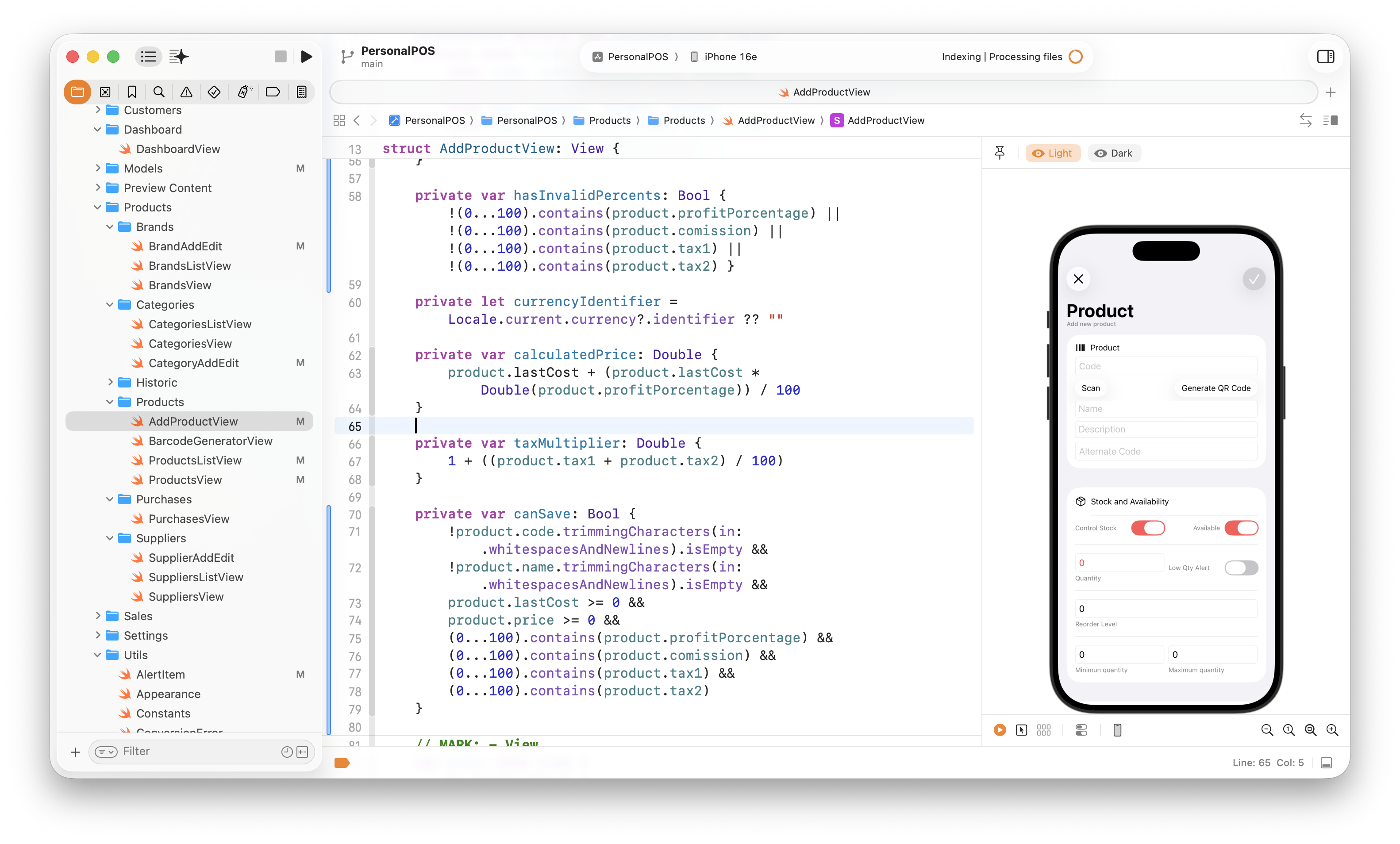Expand the Sales folder
The height and width of the screenshot is (844, 1400).
coord(98,616)
